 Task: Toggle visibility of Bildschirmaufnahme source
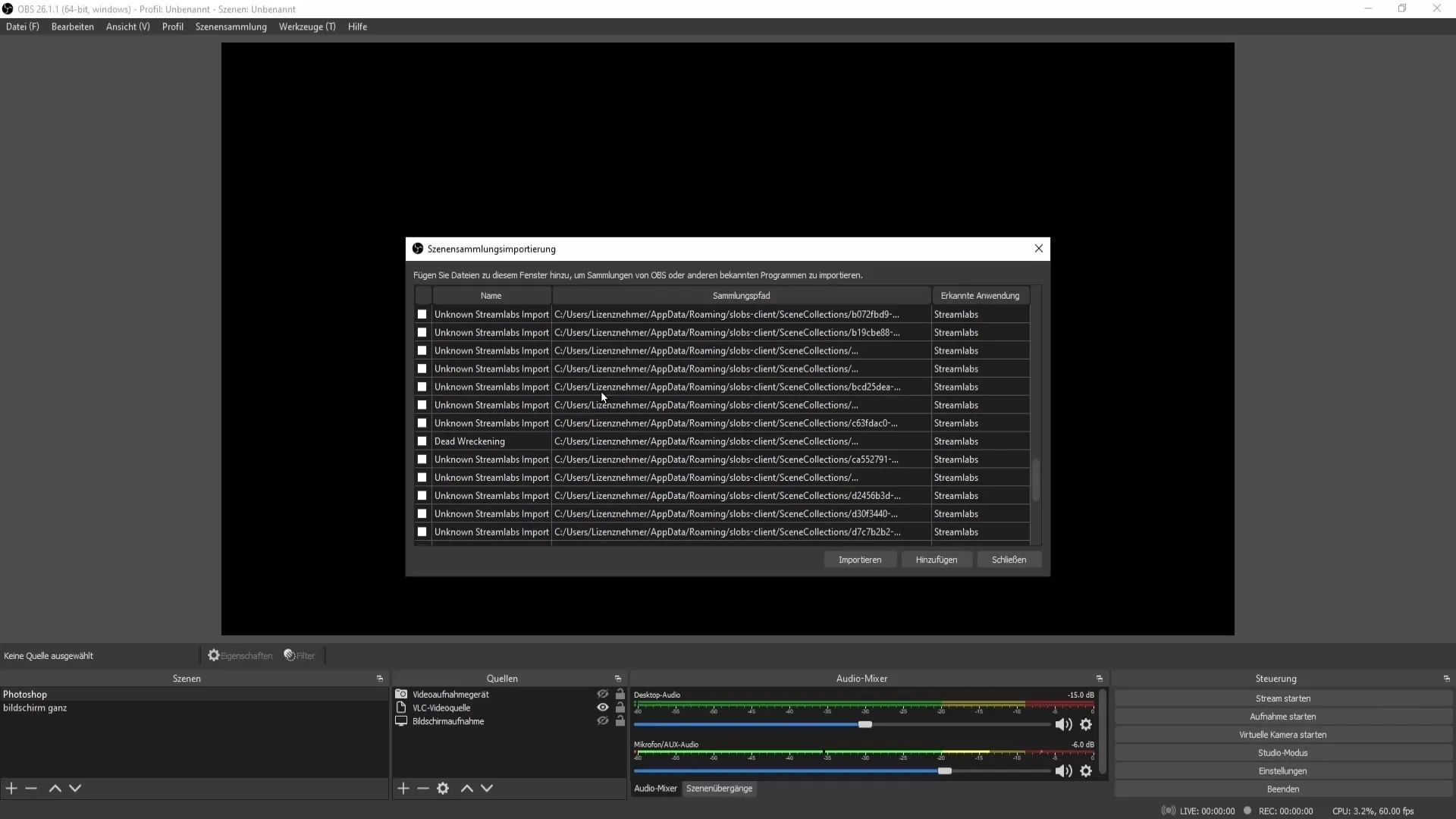tap(603, 721)
